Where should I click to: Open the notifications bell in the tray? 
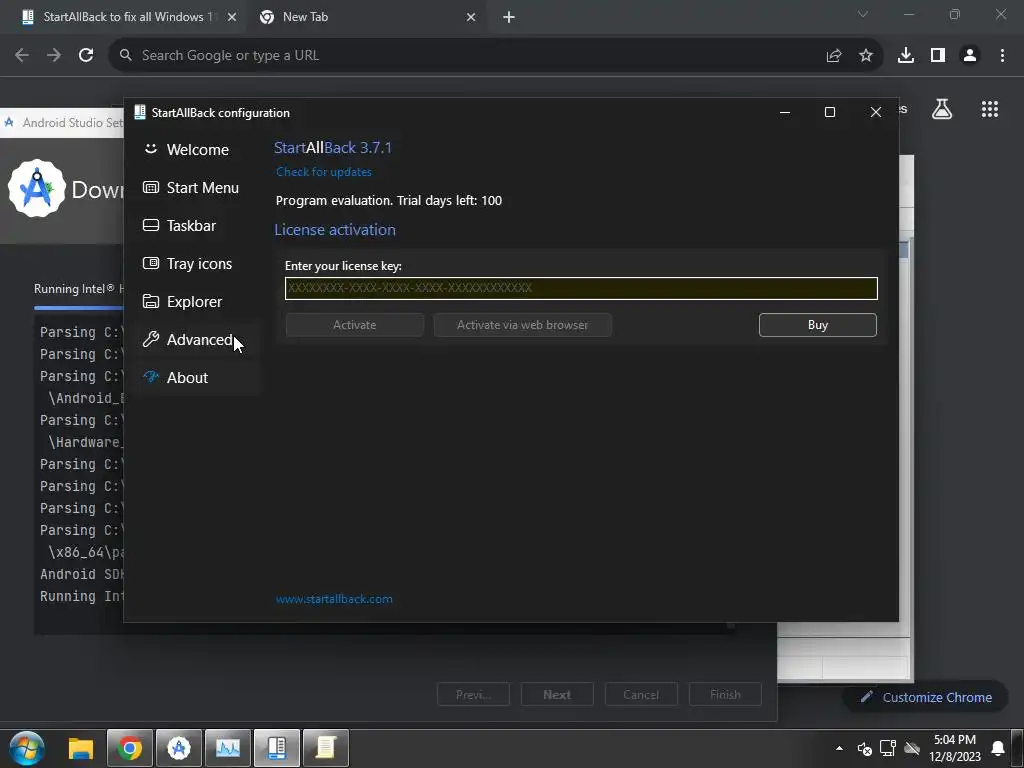[998, 748]
